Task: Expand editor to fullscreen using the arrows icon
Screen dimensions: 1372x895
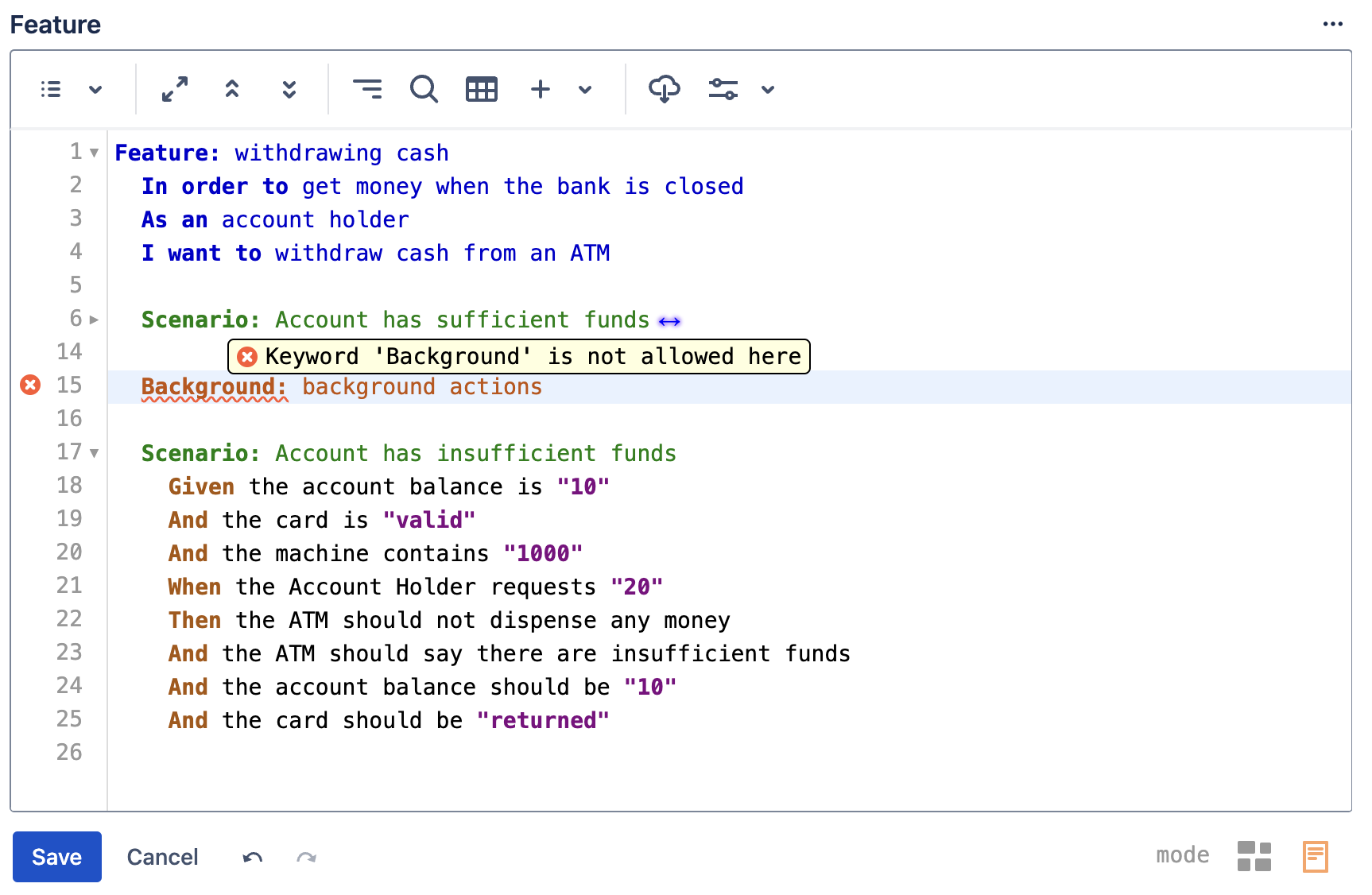Action: (x=175, y=89)
